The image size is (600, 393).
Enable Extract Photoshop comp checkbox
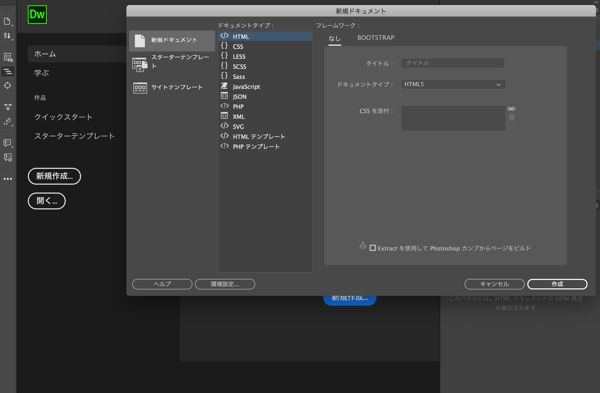(x=373, y=248)
